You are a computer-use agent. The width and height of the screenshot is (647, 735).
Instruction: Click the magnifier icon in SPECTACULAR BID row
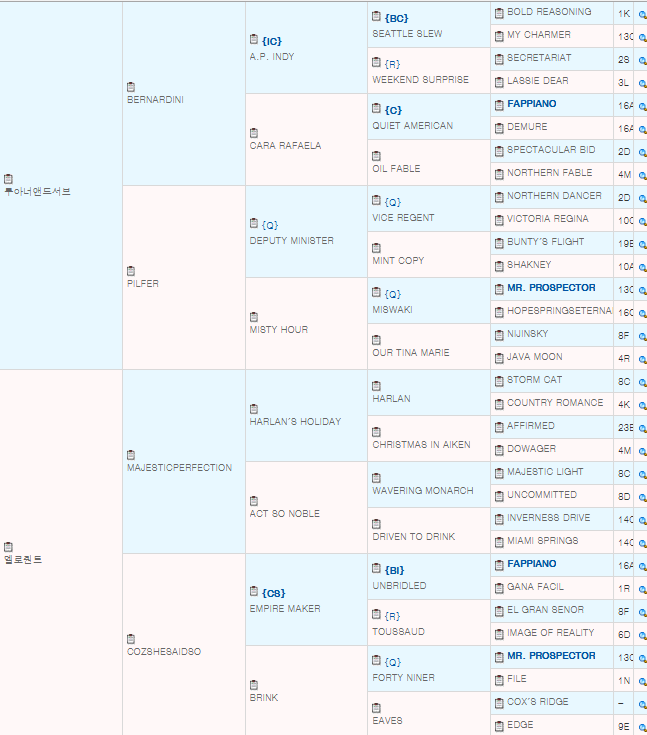pyautogui.click(x=642, y=152)
